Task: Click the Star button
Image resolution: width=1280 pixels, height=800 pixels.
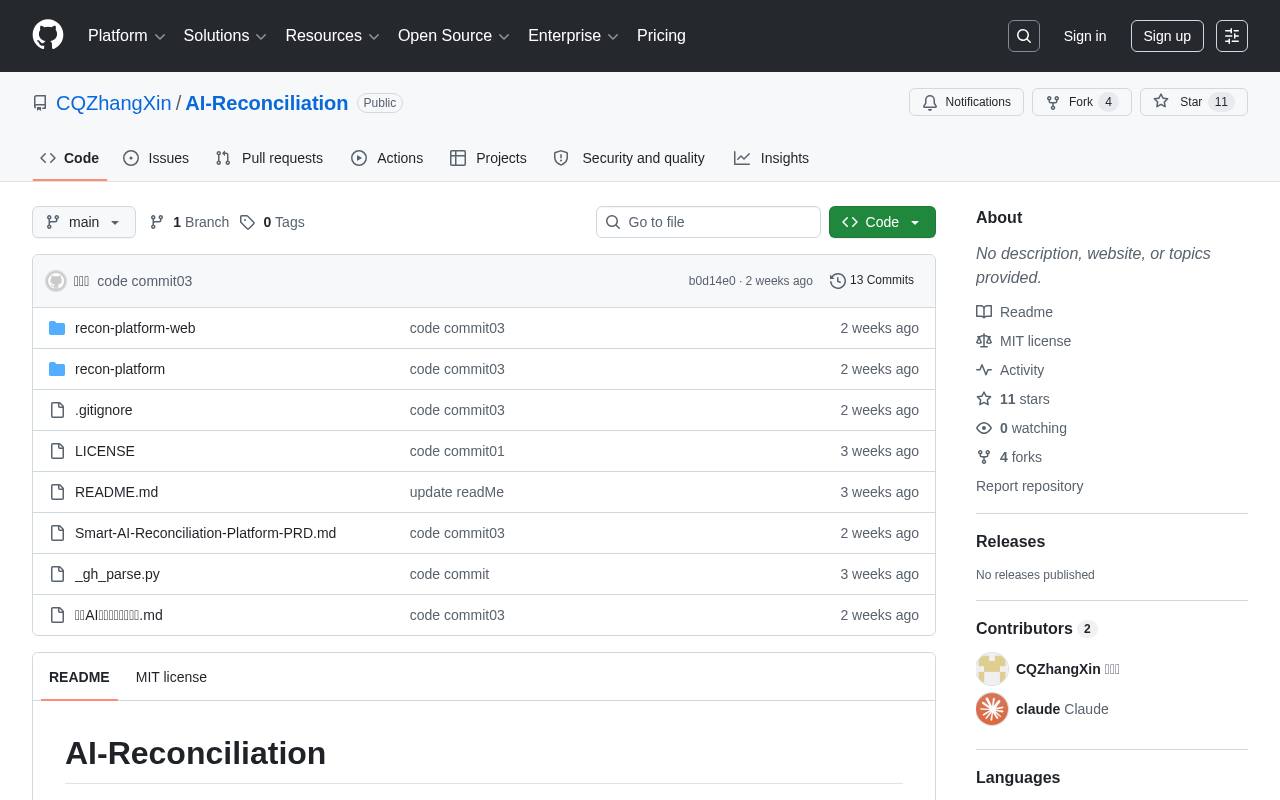Action: [1194, 102]
